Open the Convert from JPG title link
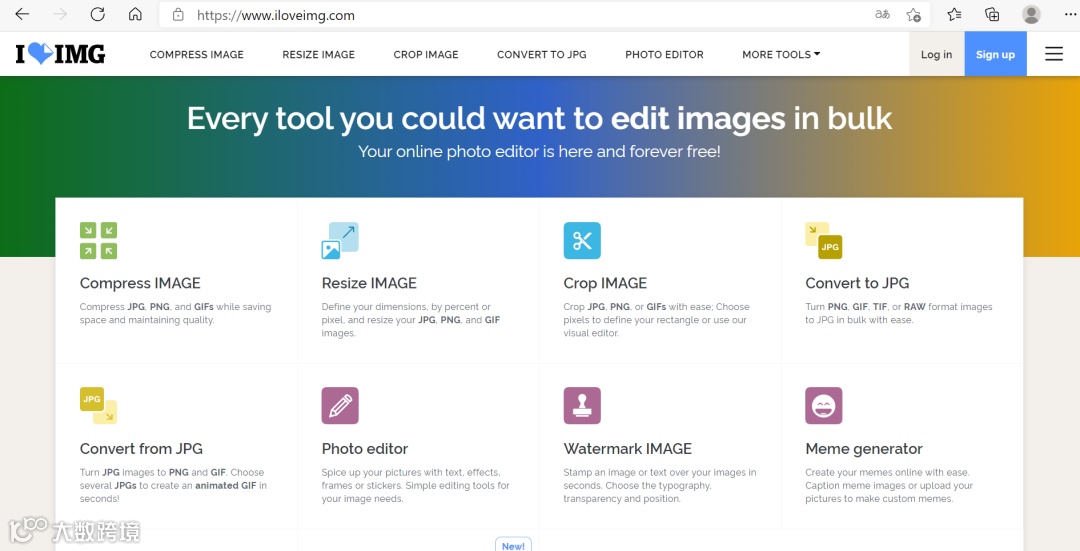The image size is (1080, 551). (141, 448)
